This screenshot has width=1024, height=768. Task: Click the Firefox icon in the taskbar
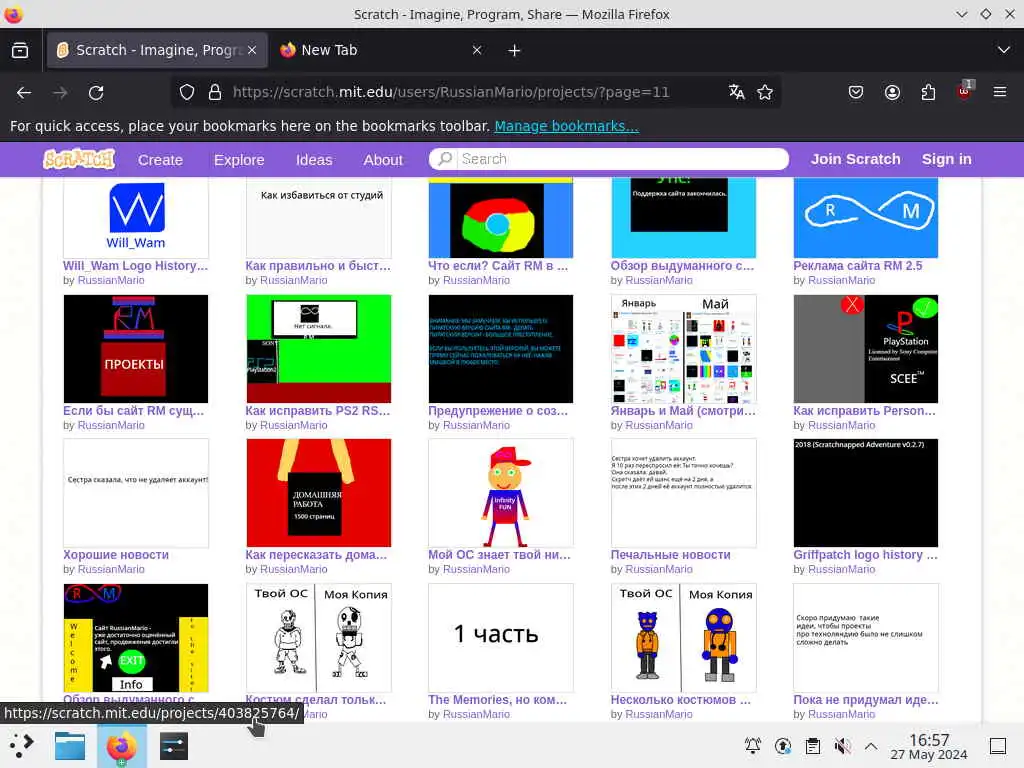(121, 746)
